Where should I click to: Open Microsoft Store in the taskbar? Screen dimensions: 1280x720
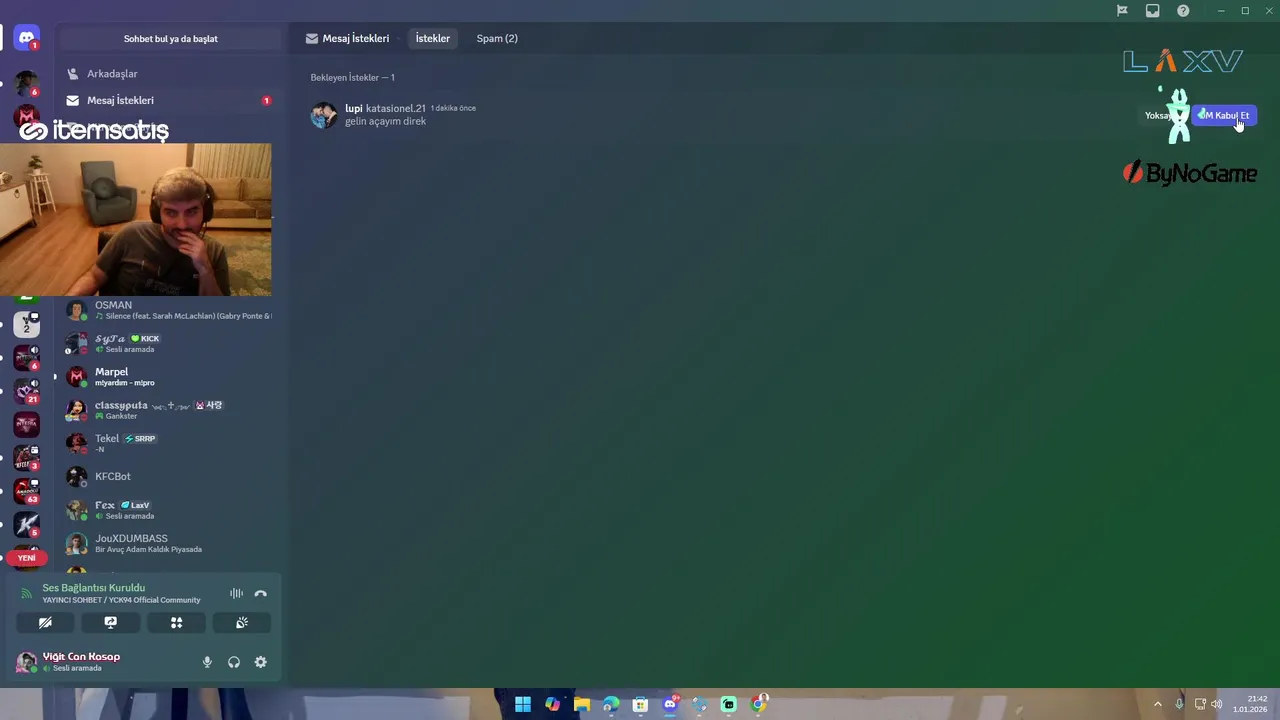coord(640,704)
